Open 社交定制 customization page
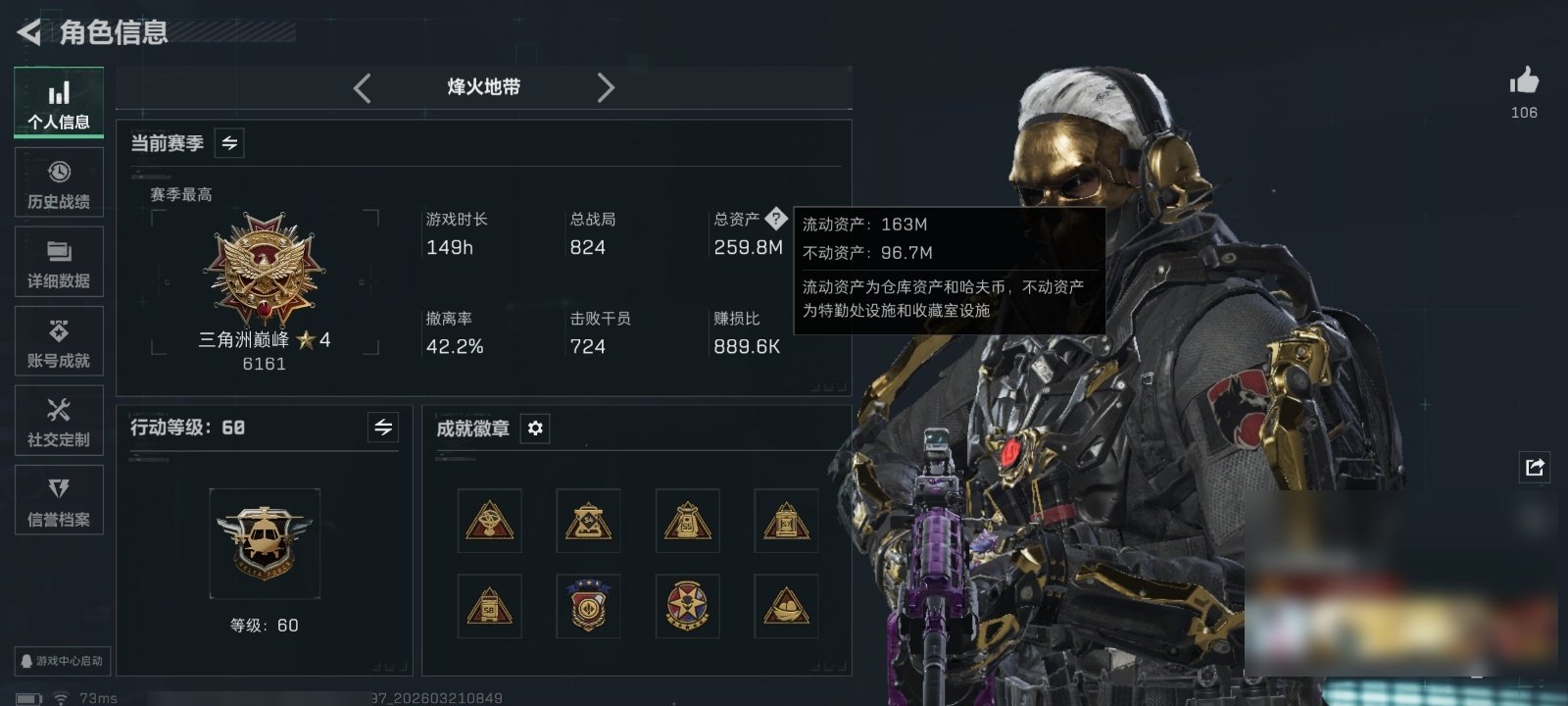 point(59,421)
